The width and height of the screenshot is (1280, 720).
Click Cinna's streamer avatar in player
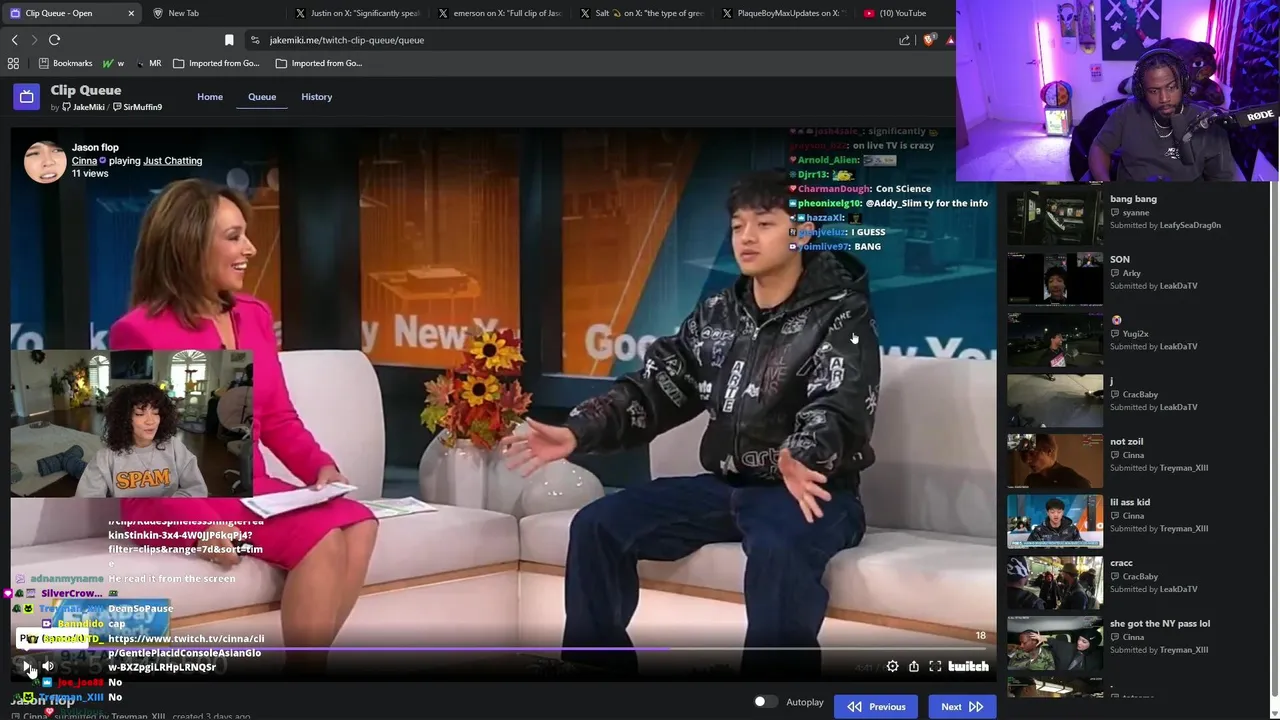point(45,162)
